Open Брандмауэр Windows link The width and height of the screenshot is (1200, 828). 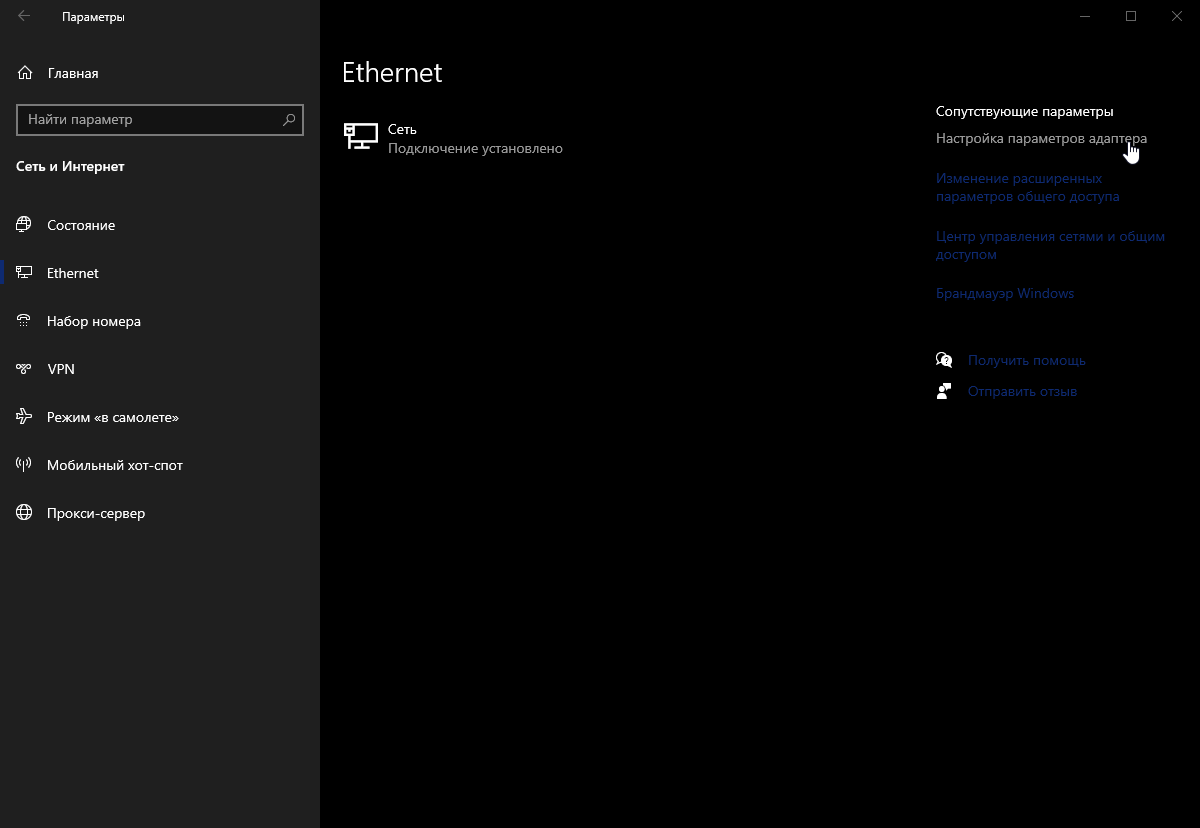(x=1004, y=294)
